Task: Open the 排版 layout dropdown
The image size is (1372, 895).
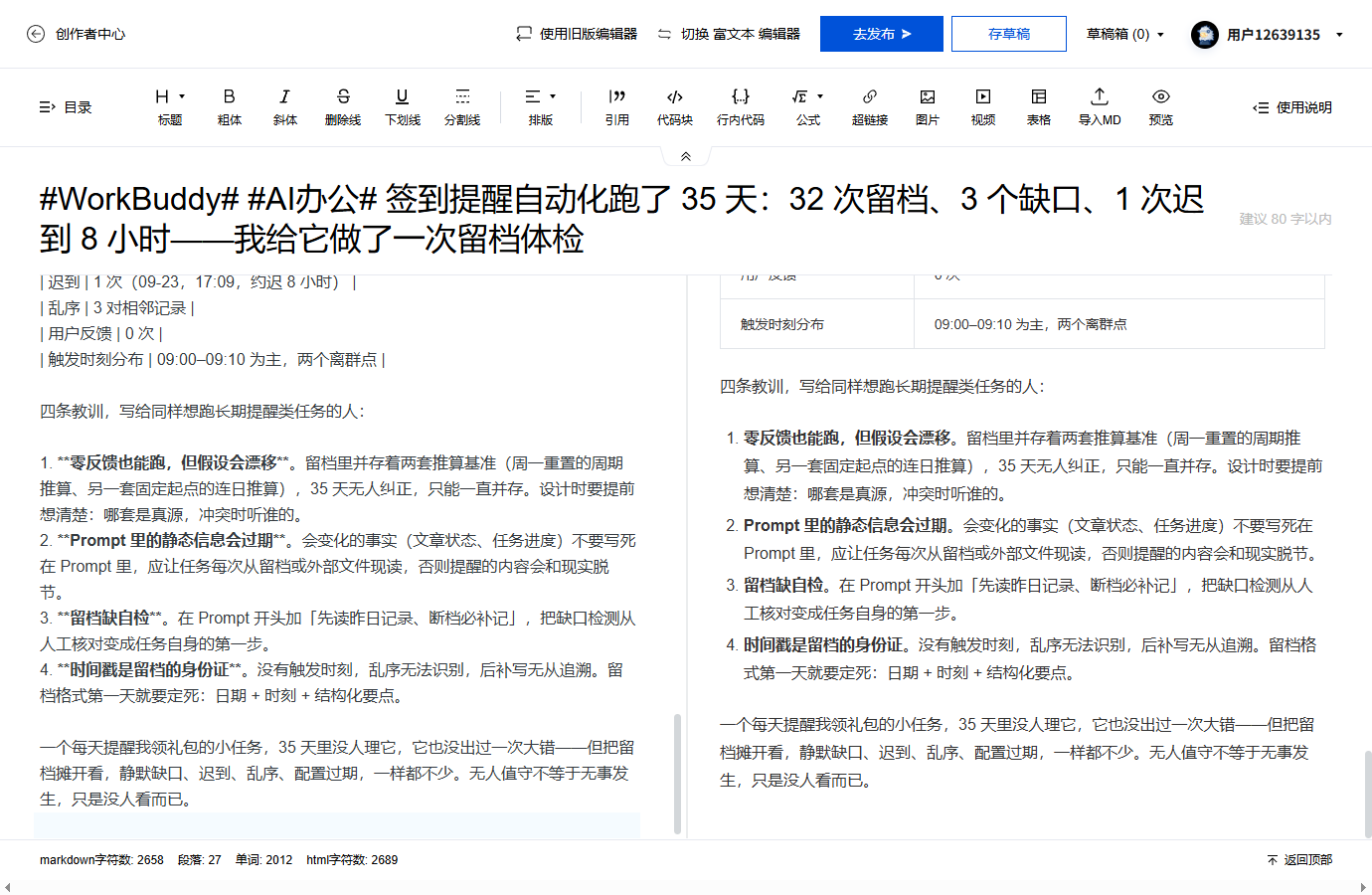Action: 541,106
